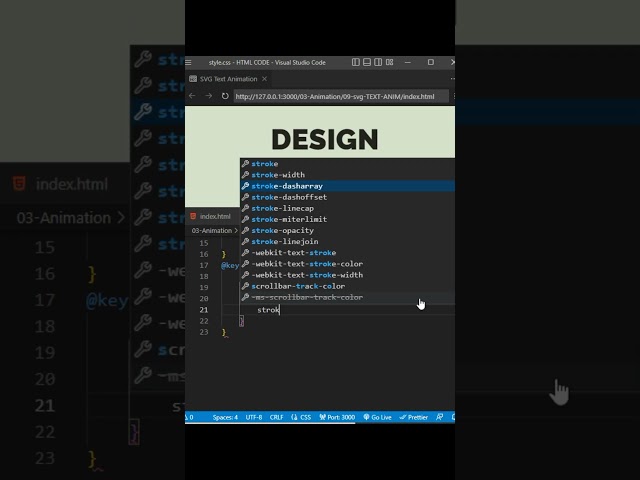Place cursor after 'strok' on line 21

[x=280, y=310]
